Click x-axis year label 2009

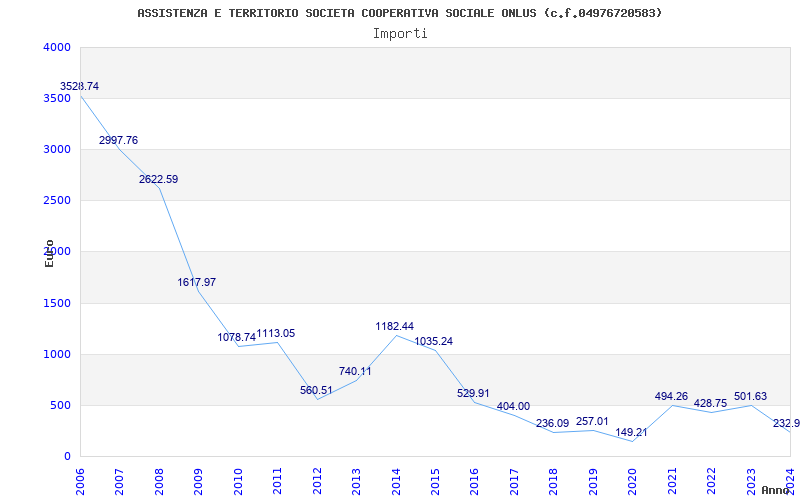198,482
